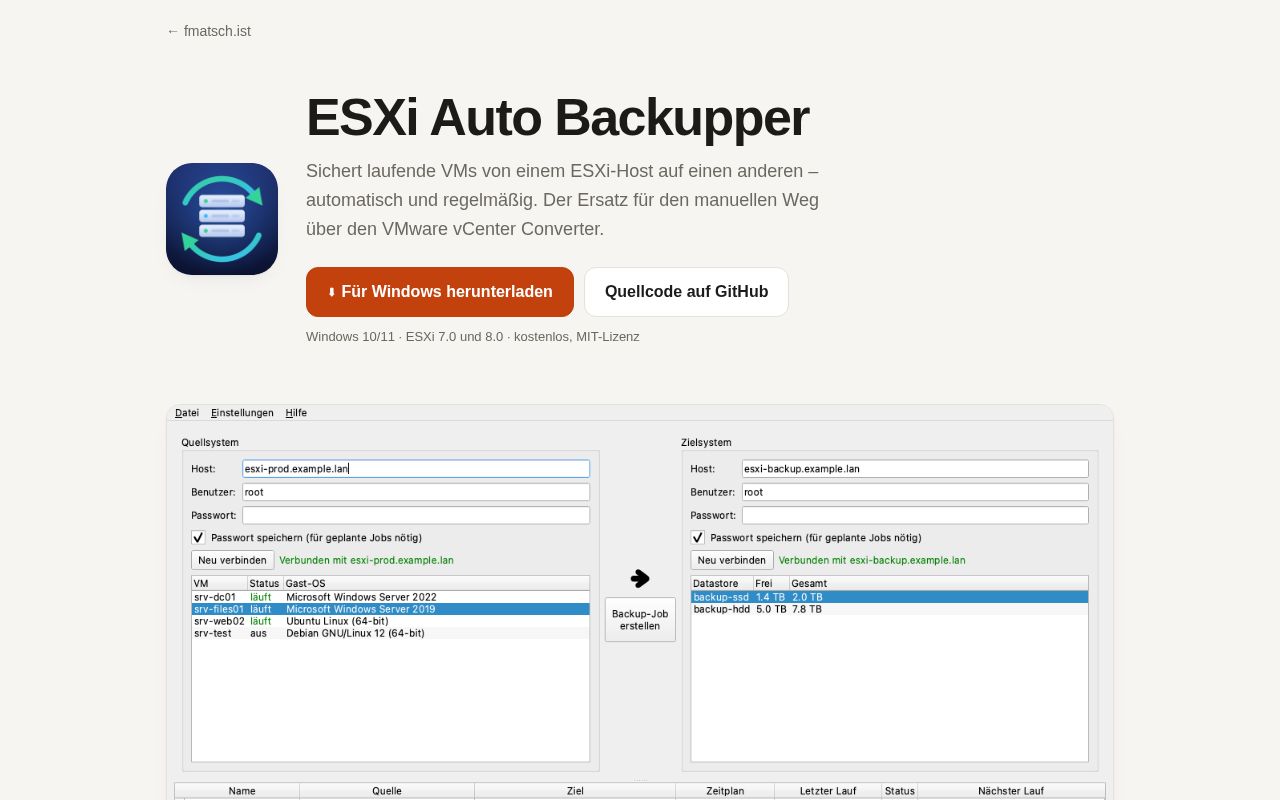Click the Letzter Lauf column header
This screenshot has height=800, width=1280.
tap(828, 791)
